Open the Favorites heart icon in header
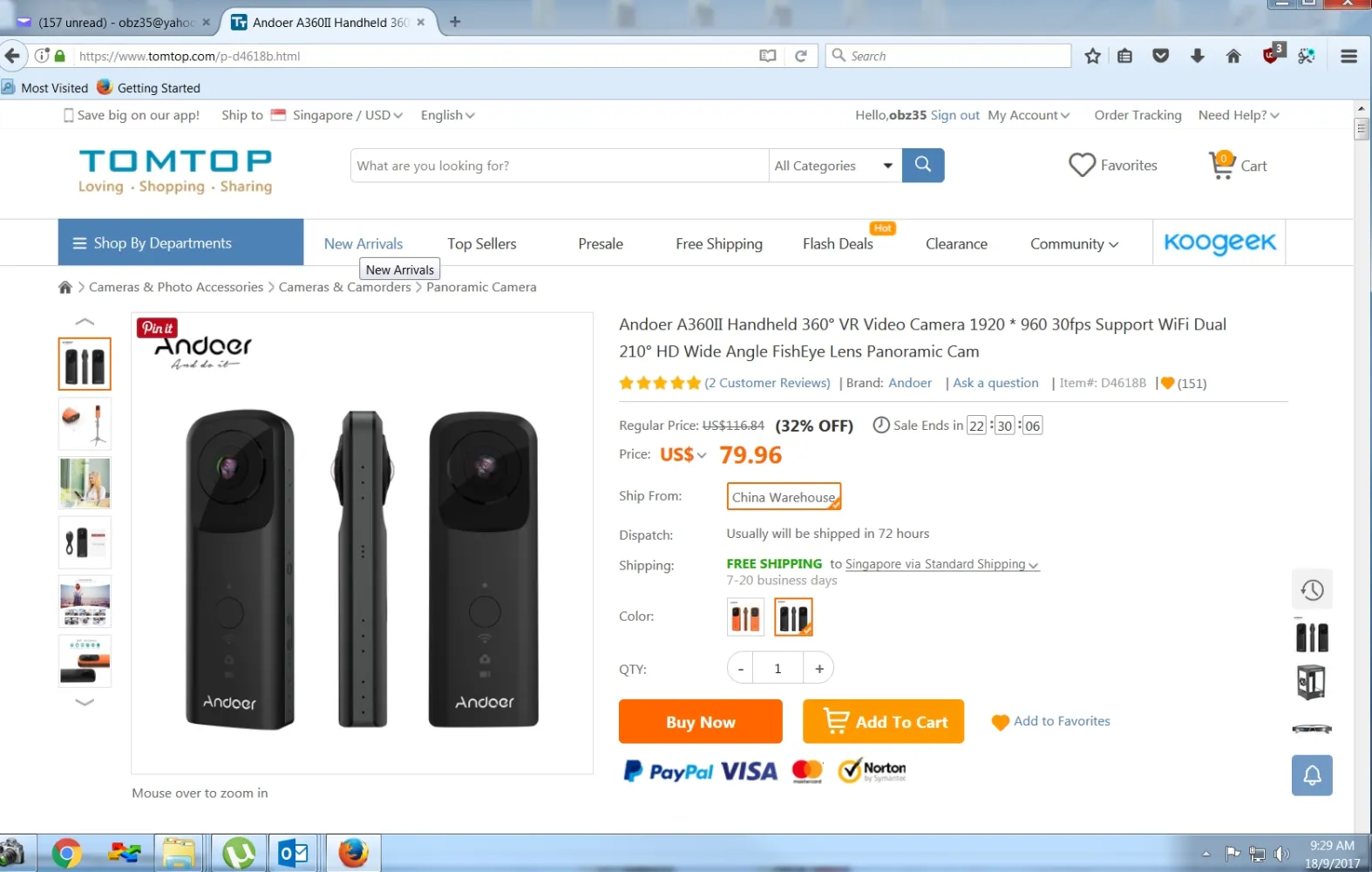This screenshot has height=872, width=1372. (1082, 165)
